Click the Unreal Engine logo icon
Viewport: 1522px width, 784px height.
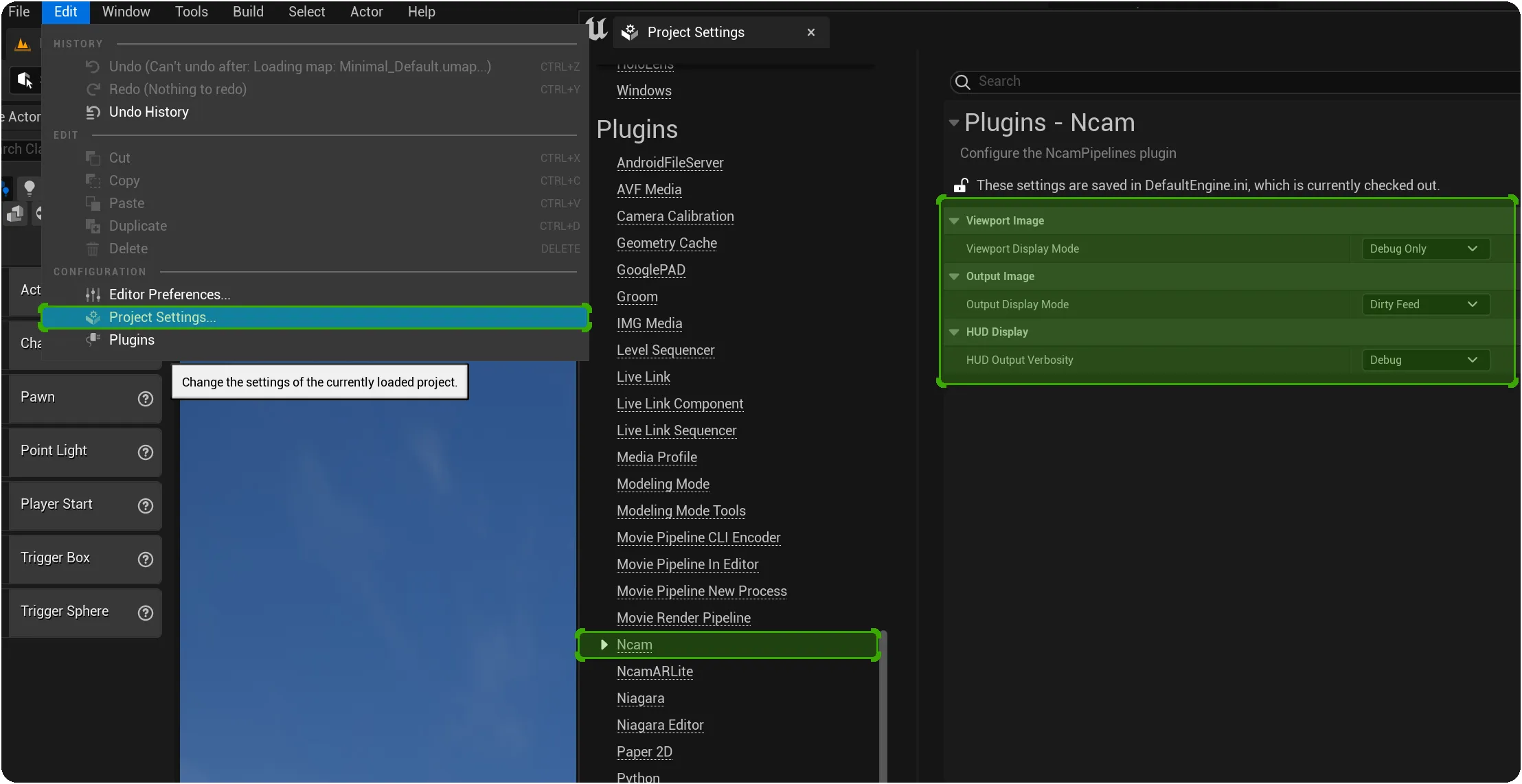596,29
